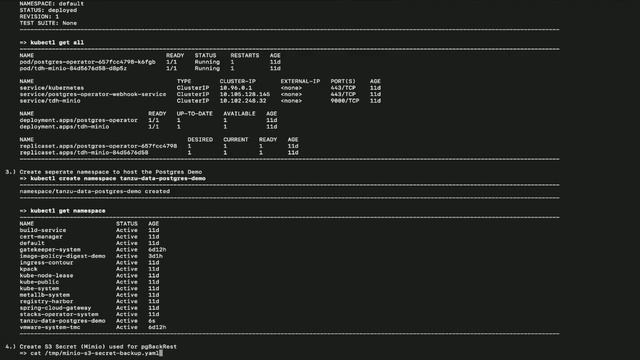Click the 'STATUS: deployed' line
Viewport: 640px width, 360px height.
(48, 10)
